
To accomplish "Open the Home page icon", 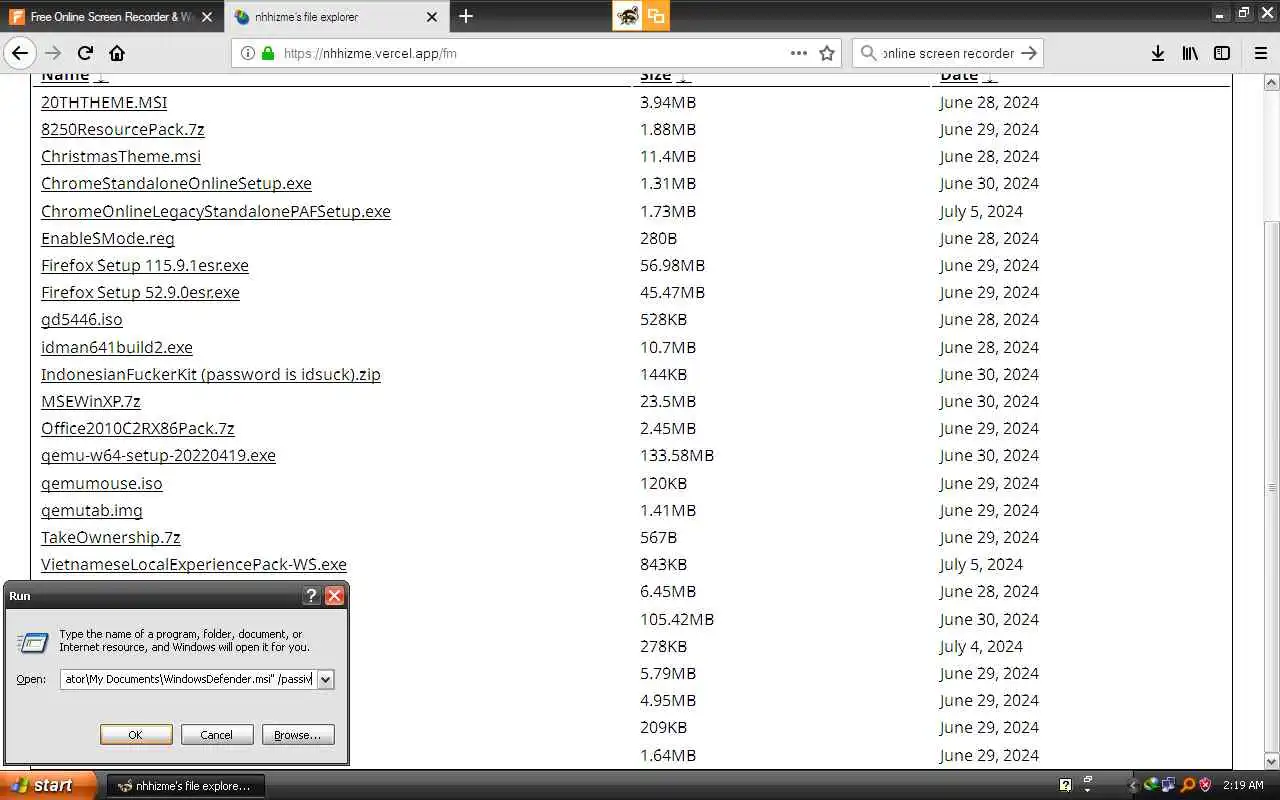I will point(117,53).
